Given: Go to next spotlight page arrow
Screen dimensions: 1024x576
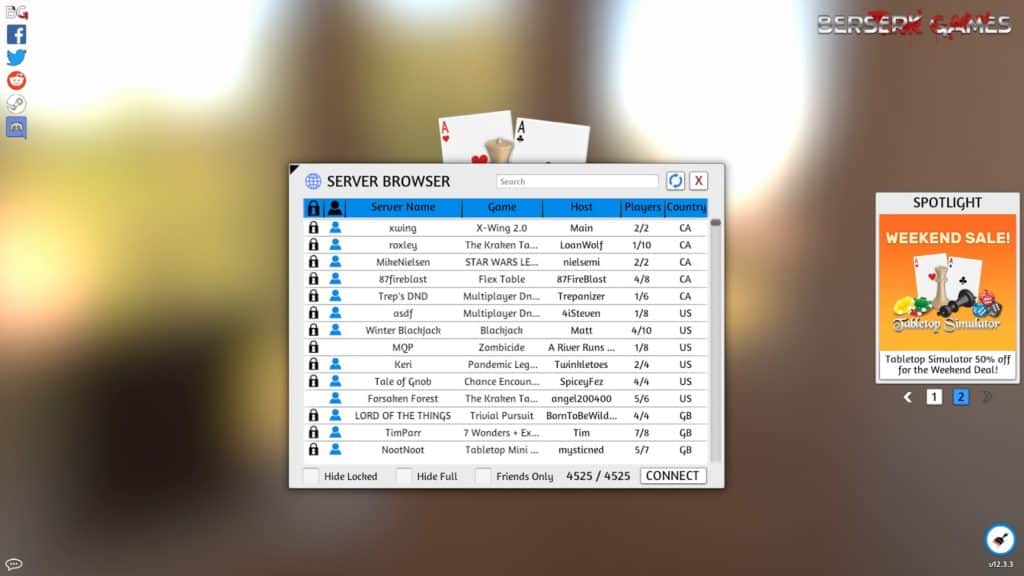Looking at the screenshot, I should pyautogui.click(x=987, y=397).
